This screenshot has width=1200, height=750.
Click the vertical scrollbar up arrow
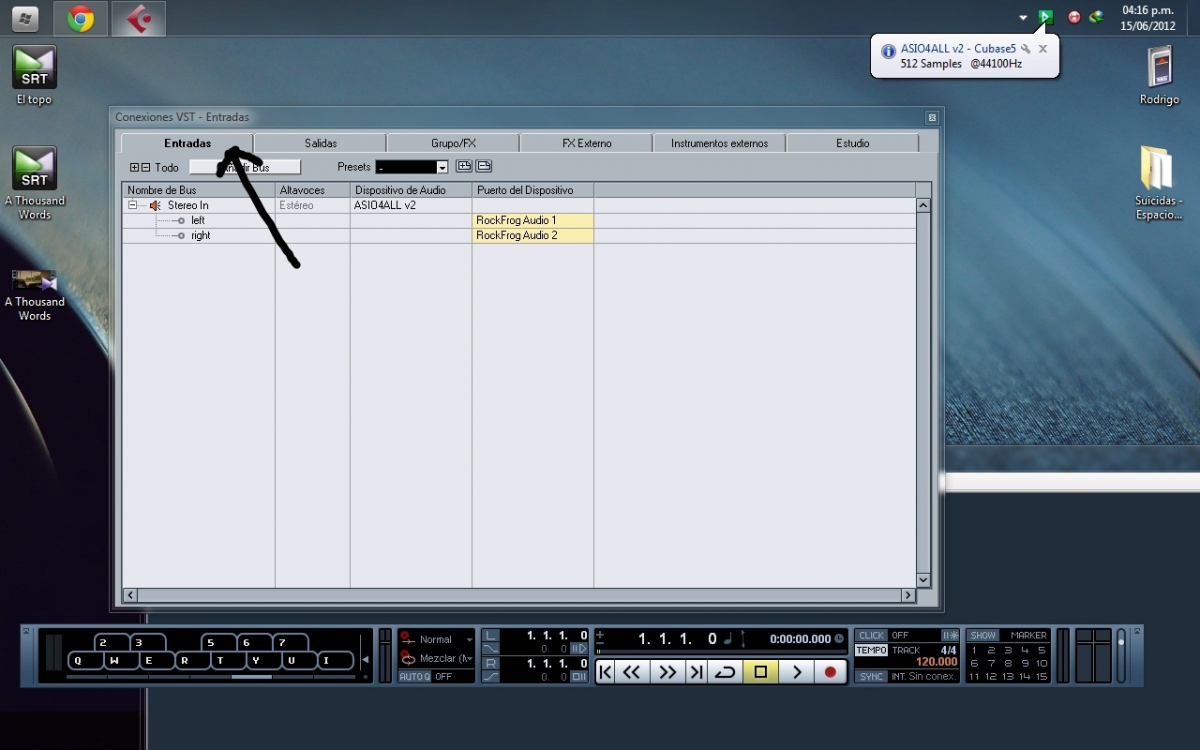click(923, 205)
